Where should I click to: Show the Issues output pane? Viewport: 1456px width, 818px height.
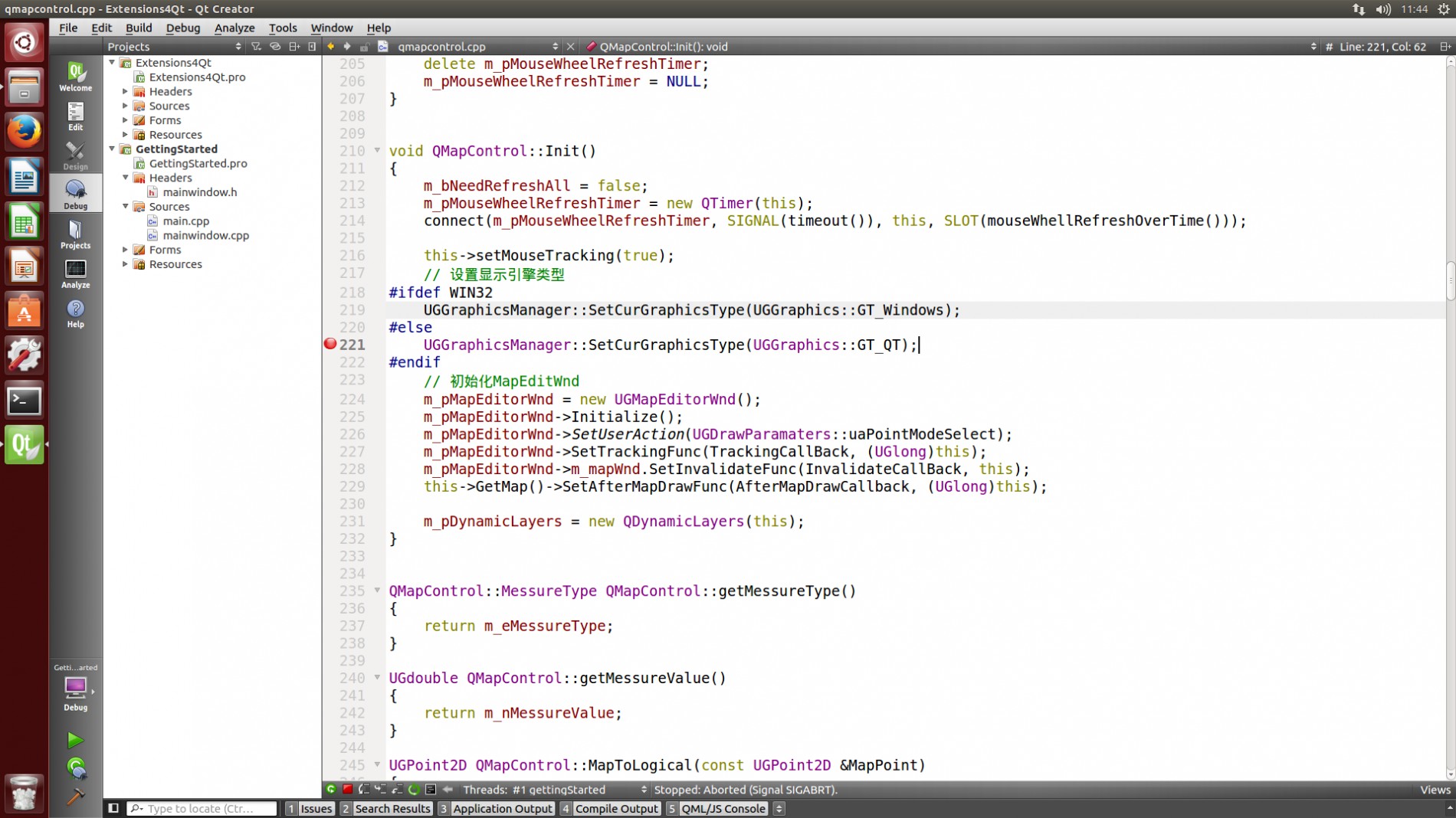tap(310, 808)
